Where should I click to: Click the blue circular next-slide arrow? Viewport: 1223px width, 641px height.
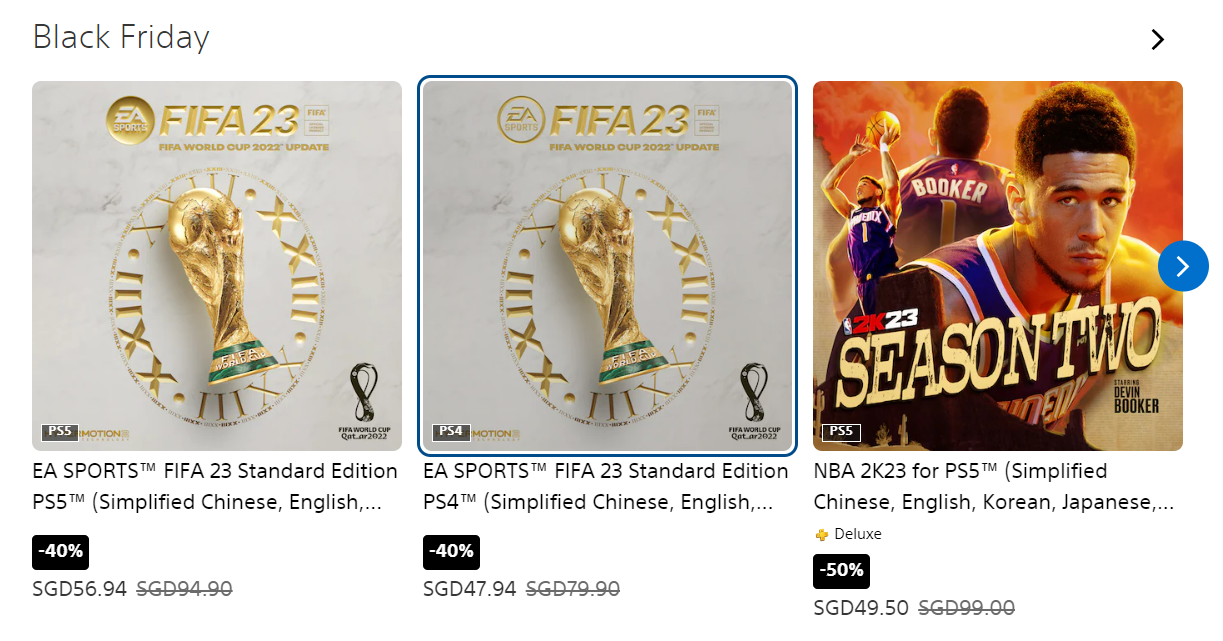[x=1183, y=266]
